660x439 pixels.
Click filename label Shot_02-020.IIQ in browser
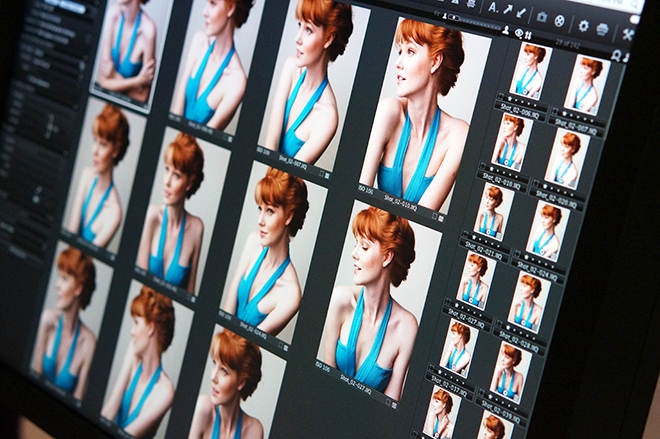point(556,200)
